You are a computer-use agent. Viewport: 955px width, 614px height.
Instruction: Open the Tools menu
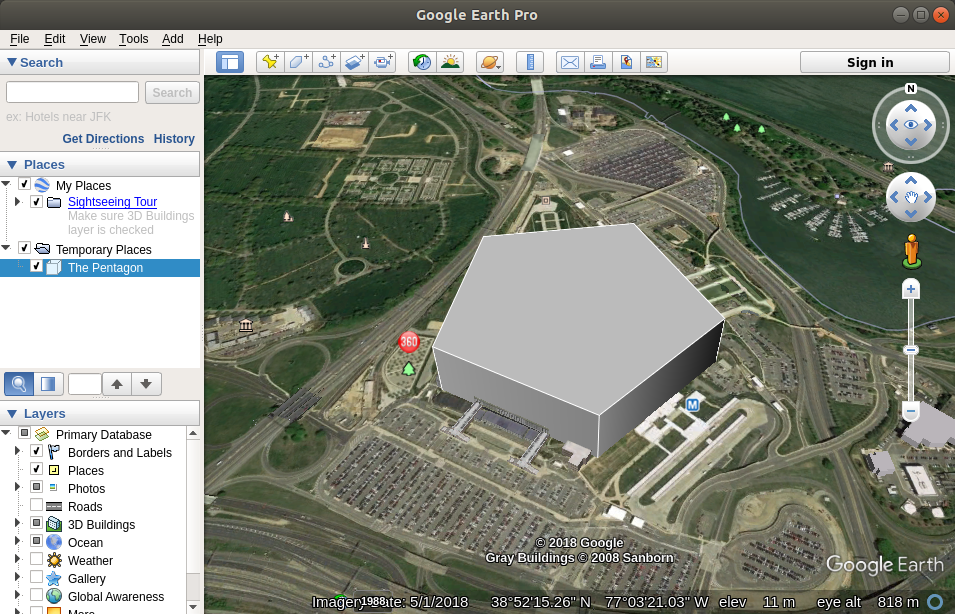tap(133, 39)
